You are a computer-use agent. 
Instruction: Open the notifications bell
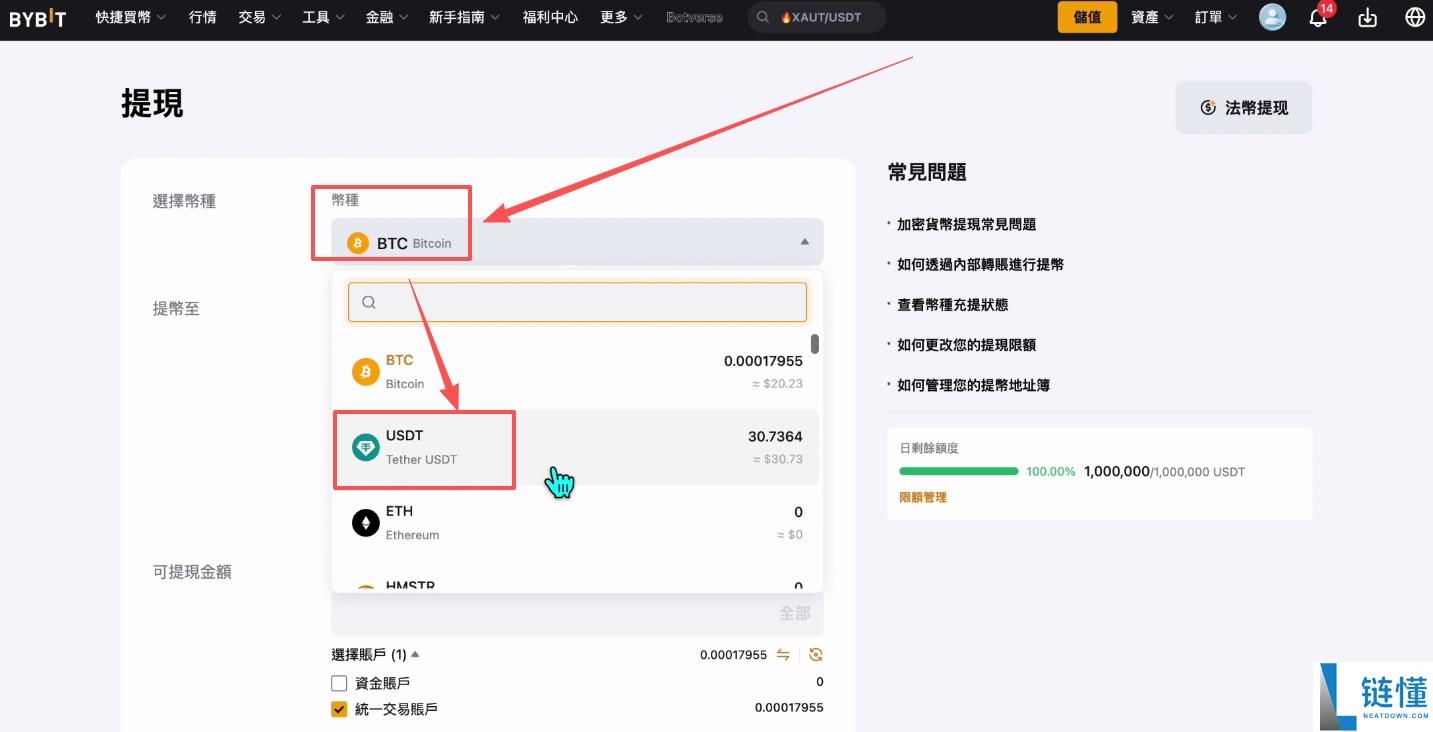[x=1318, y=17]
